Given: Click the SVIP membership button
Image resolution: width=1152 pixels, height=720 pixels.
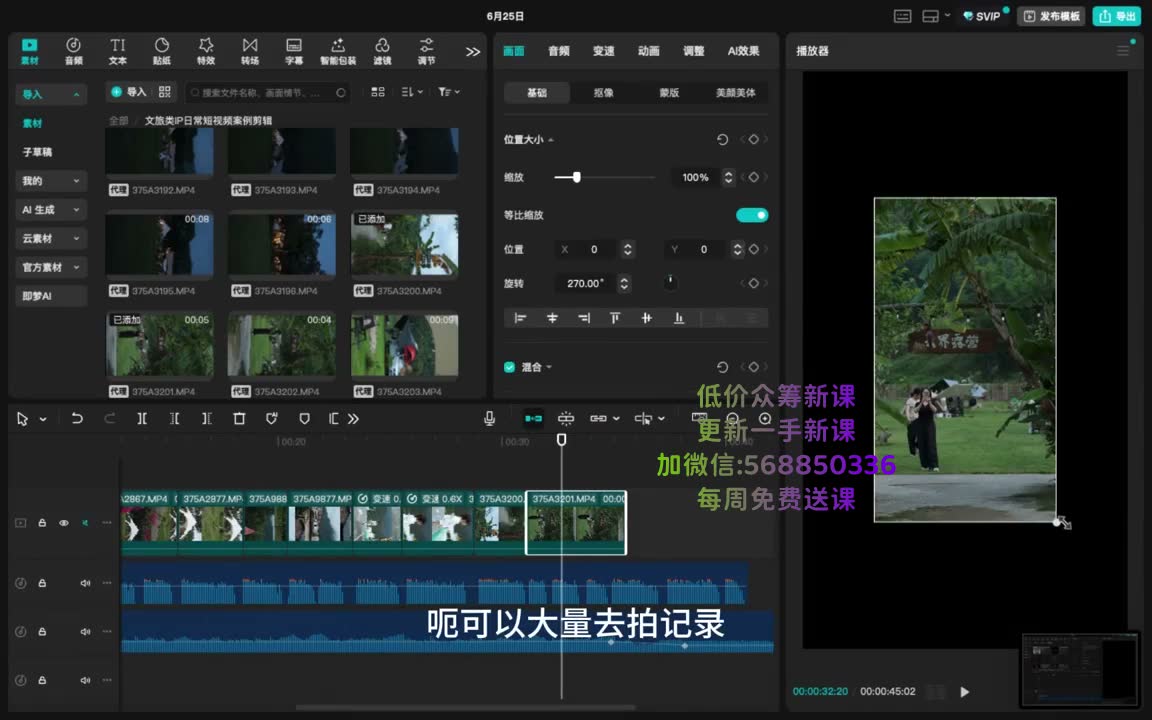Looking at the screenshot, I should coord(982,16).
